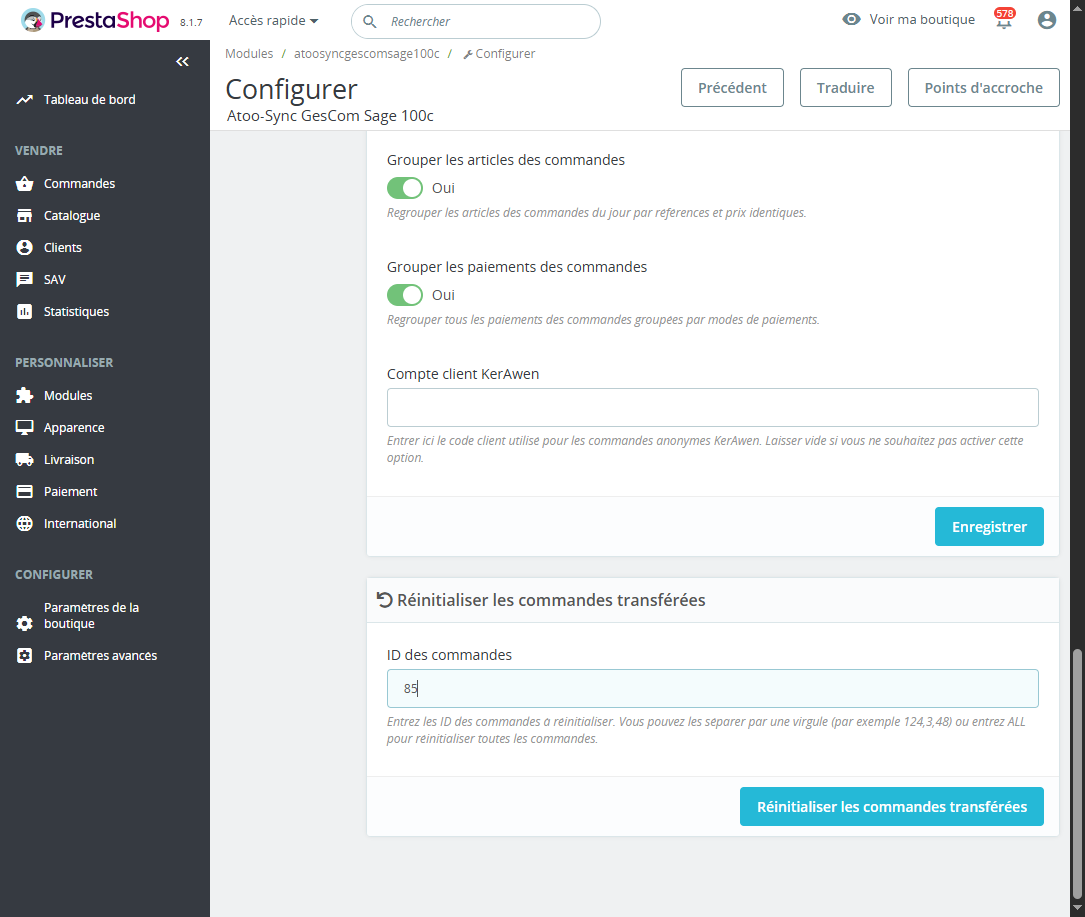
Task: Click the page vertical scrollbar thumb
Action: coord(1077,773)
